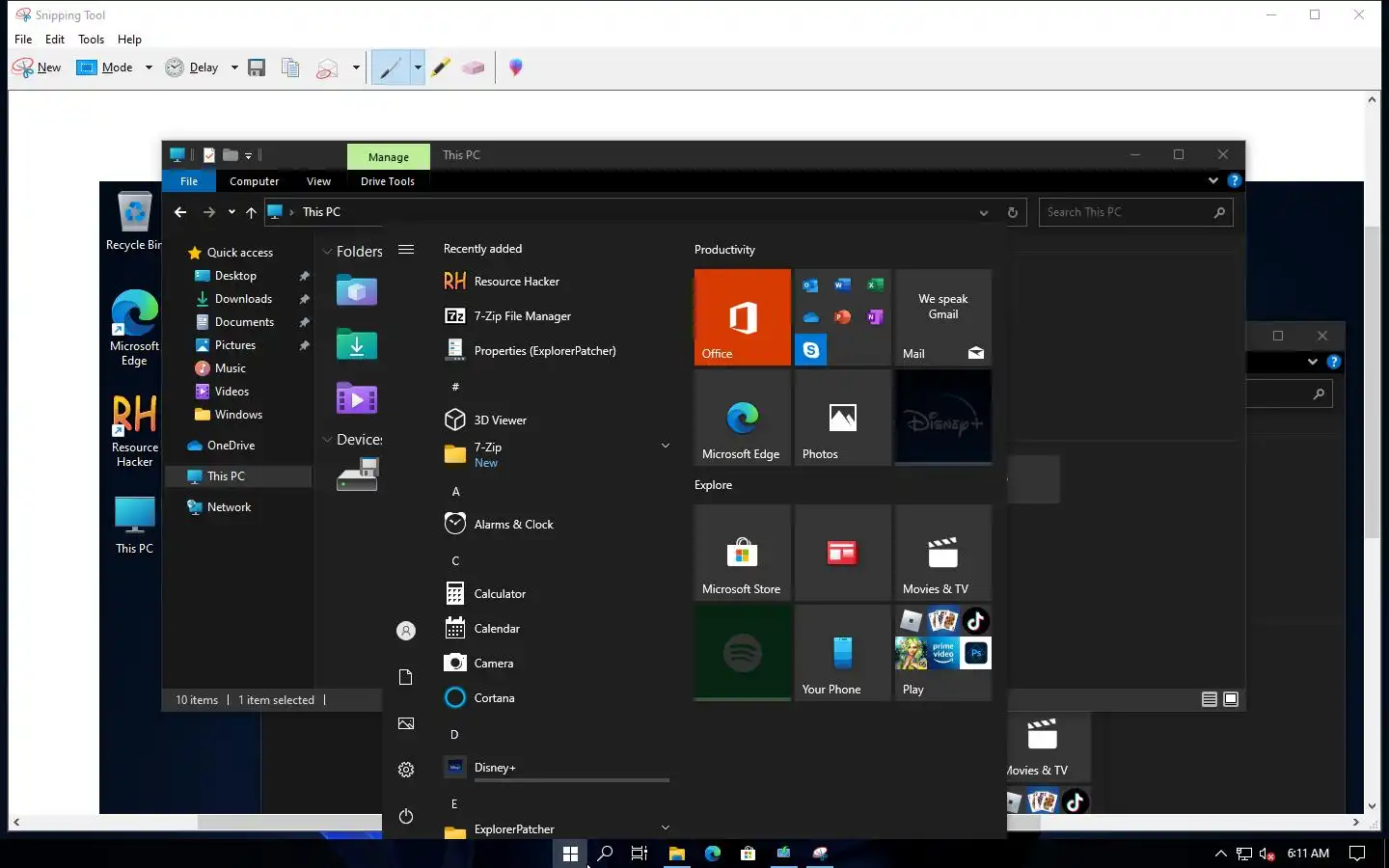Viewport: 1389px width, 868px height.
Task: Copy the snip using the copy icon
Action: (x=290, y=68)
